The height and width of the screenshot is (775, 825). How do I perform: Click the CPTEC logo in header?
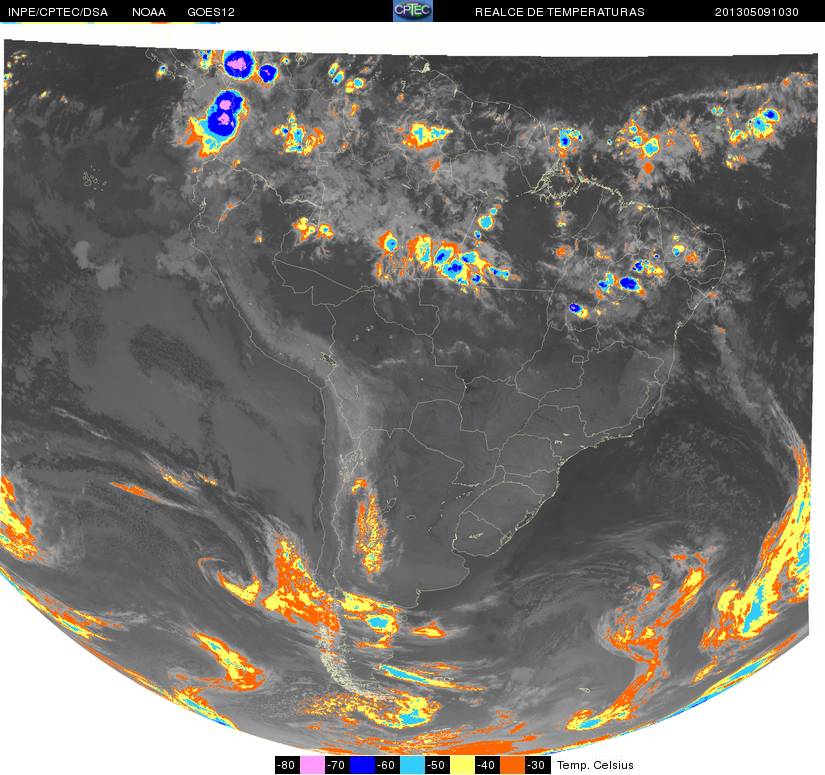click(x=412, y=11)
